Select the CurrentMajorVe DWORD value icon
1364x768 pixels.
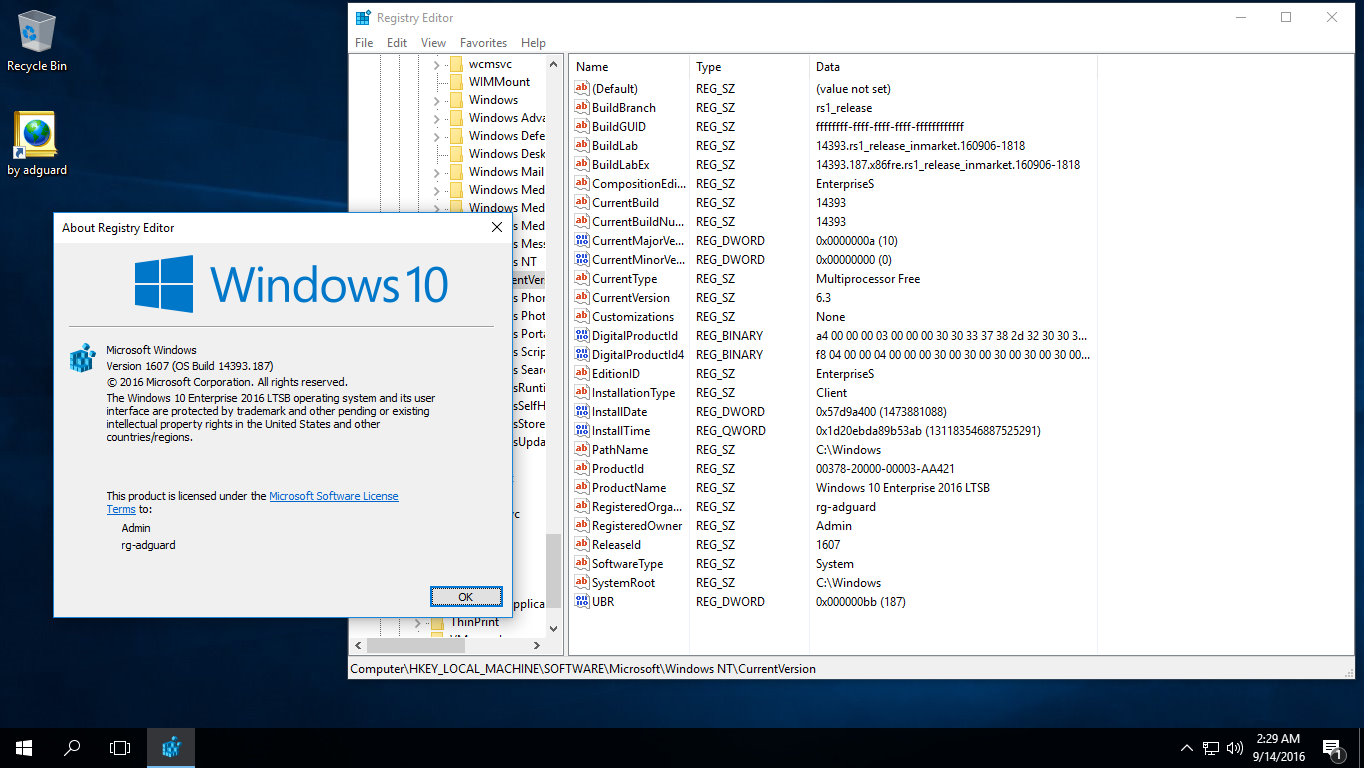[x=582, y=241]
